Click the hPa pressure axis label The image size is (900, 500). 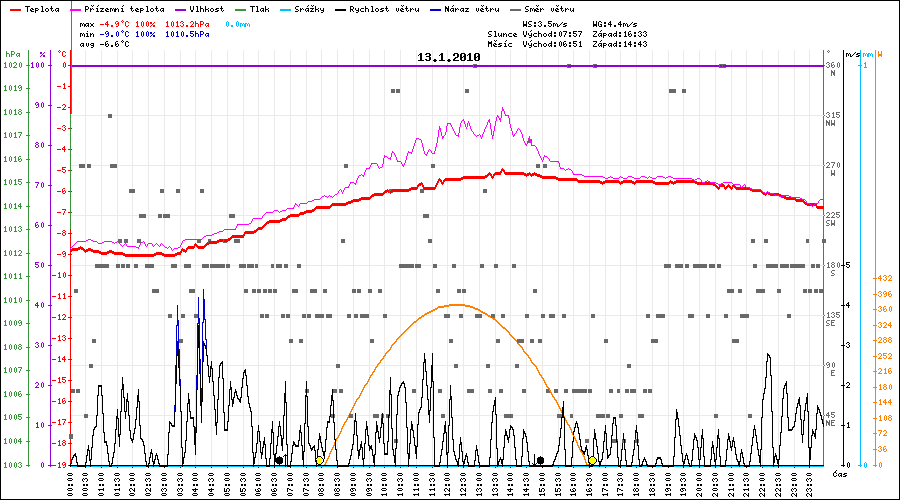[x=12, y=54]
